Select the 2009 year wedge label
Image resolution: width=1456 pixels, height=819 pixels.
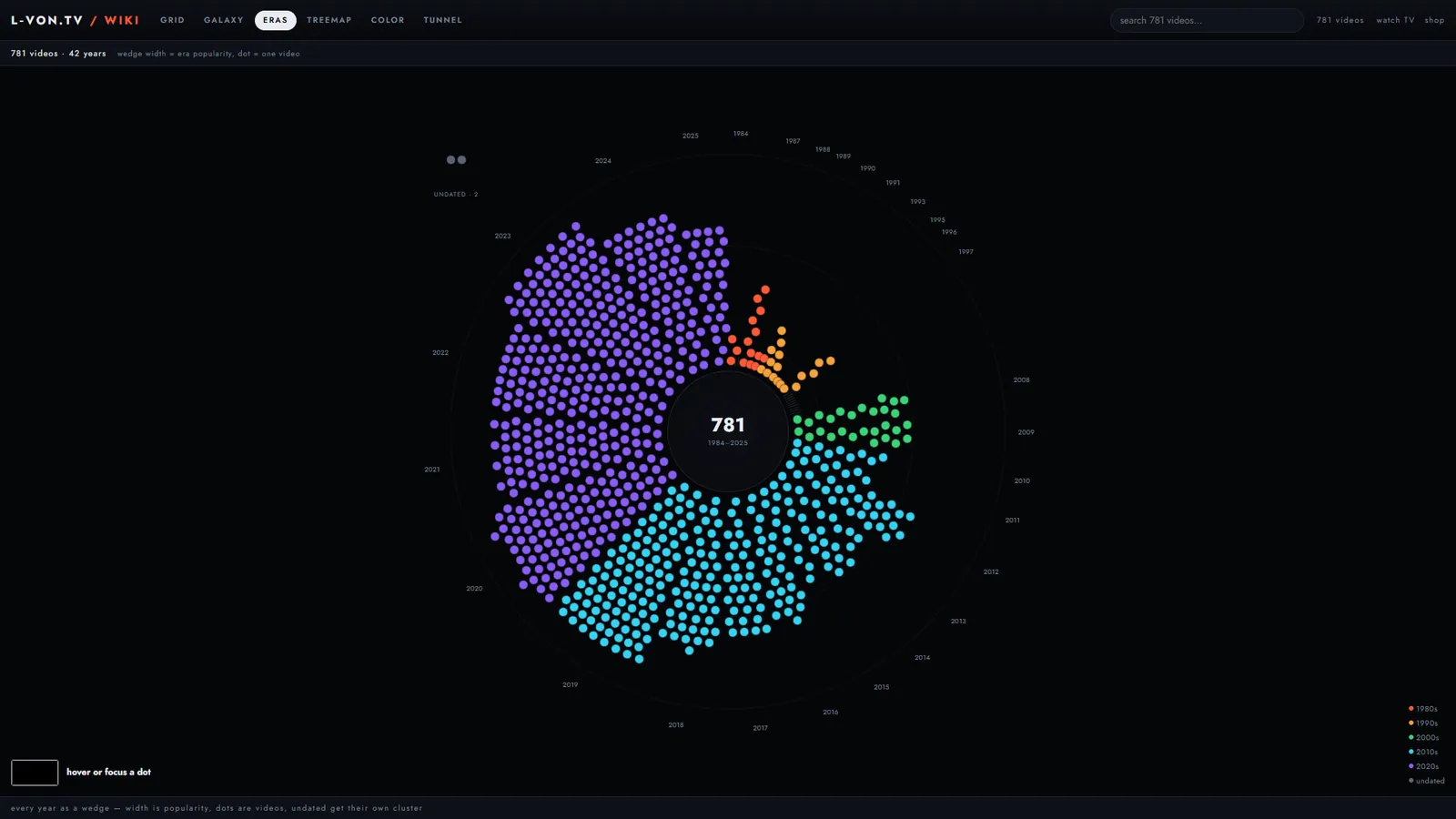(x=1026, y=432)
